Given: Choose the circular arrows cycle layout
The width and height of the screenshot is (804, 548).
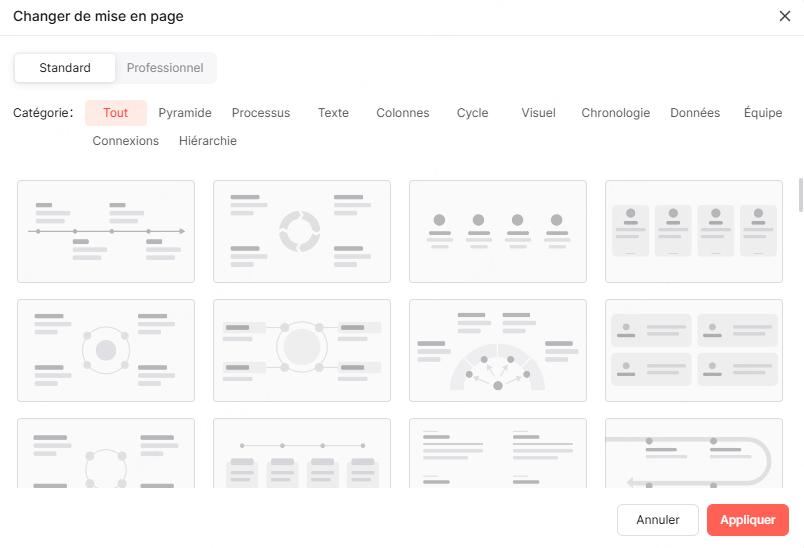Looking at the screenshot, I should click(x=301, y=231).
